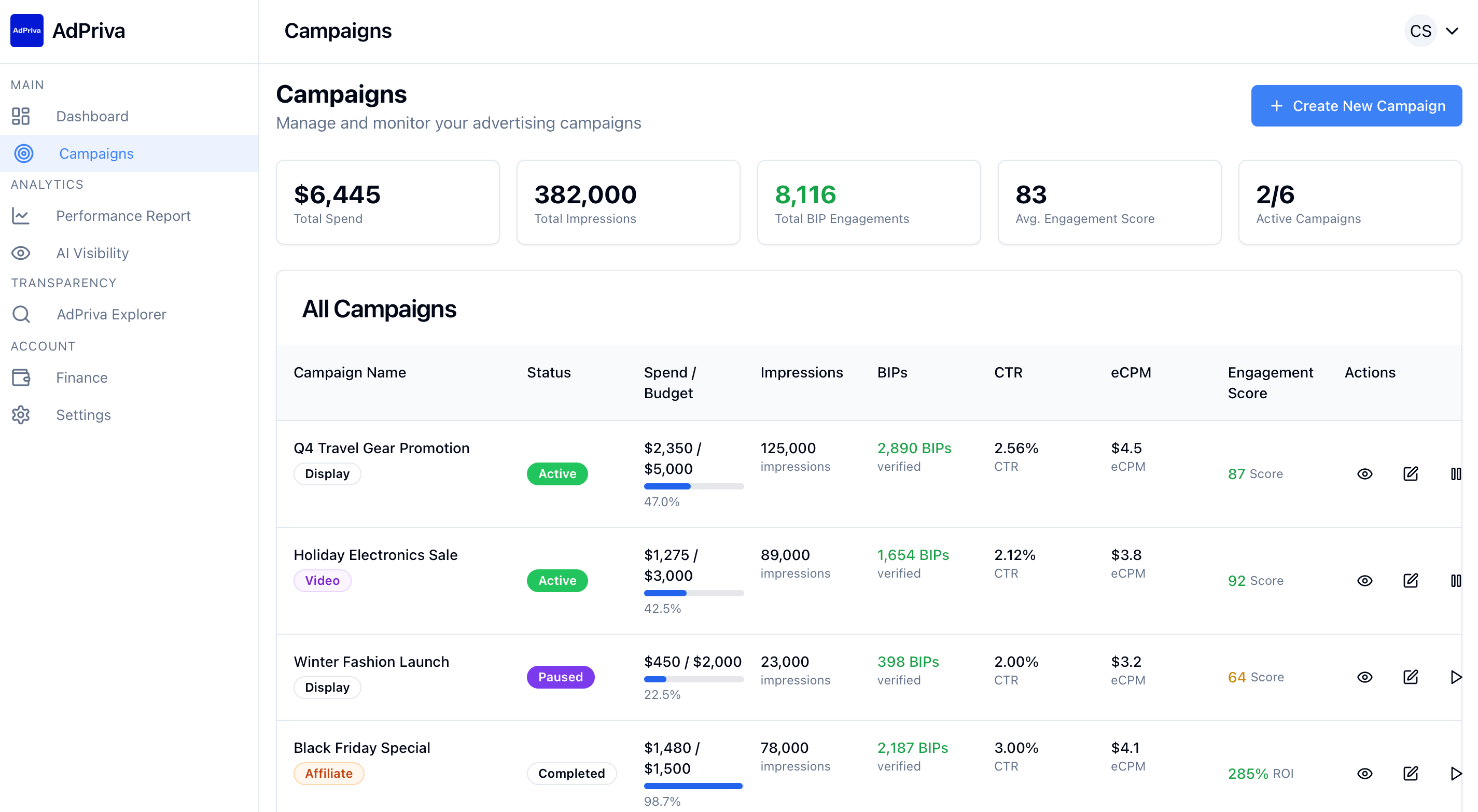Click the Finance wallet icon
This screenshot has width=1478, height=812.
point(21,377)
